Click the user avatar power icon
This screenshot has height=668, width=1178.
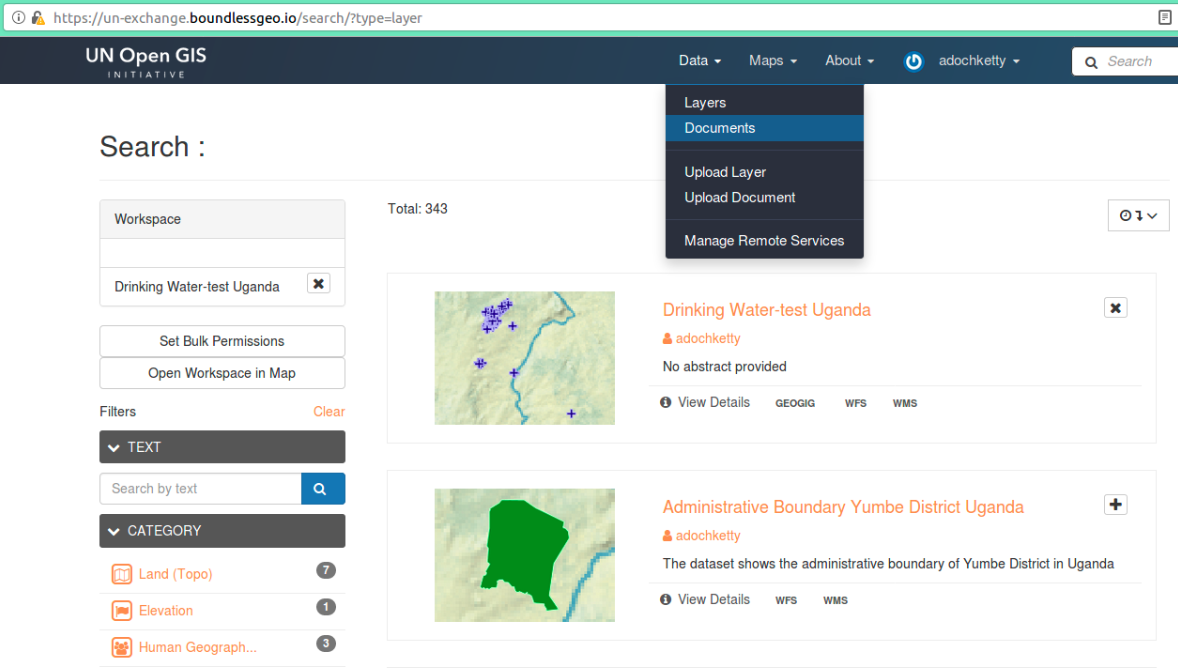[913, 62]
